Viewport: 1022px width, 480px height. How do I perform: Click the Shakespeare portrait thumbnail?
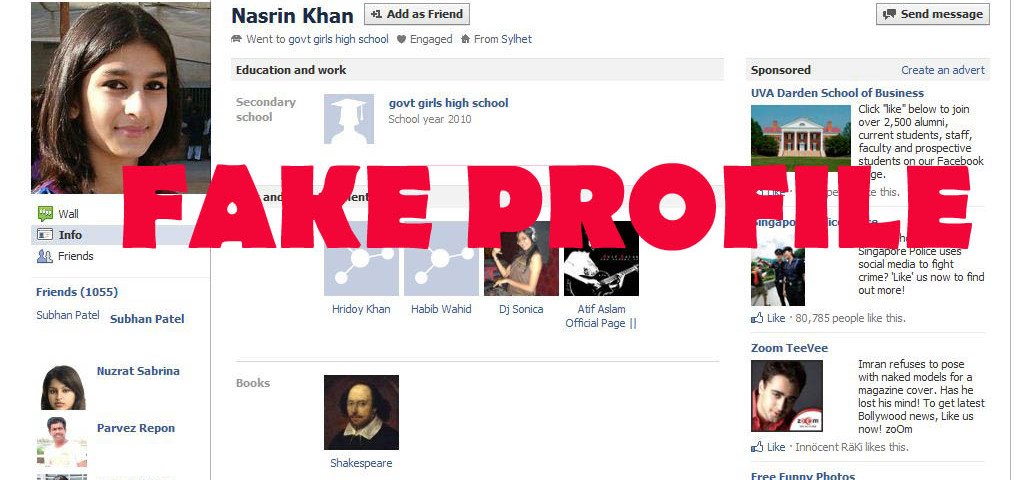coord(361,412)
